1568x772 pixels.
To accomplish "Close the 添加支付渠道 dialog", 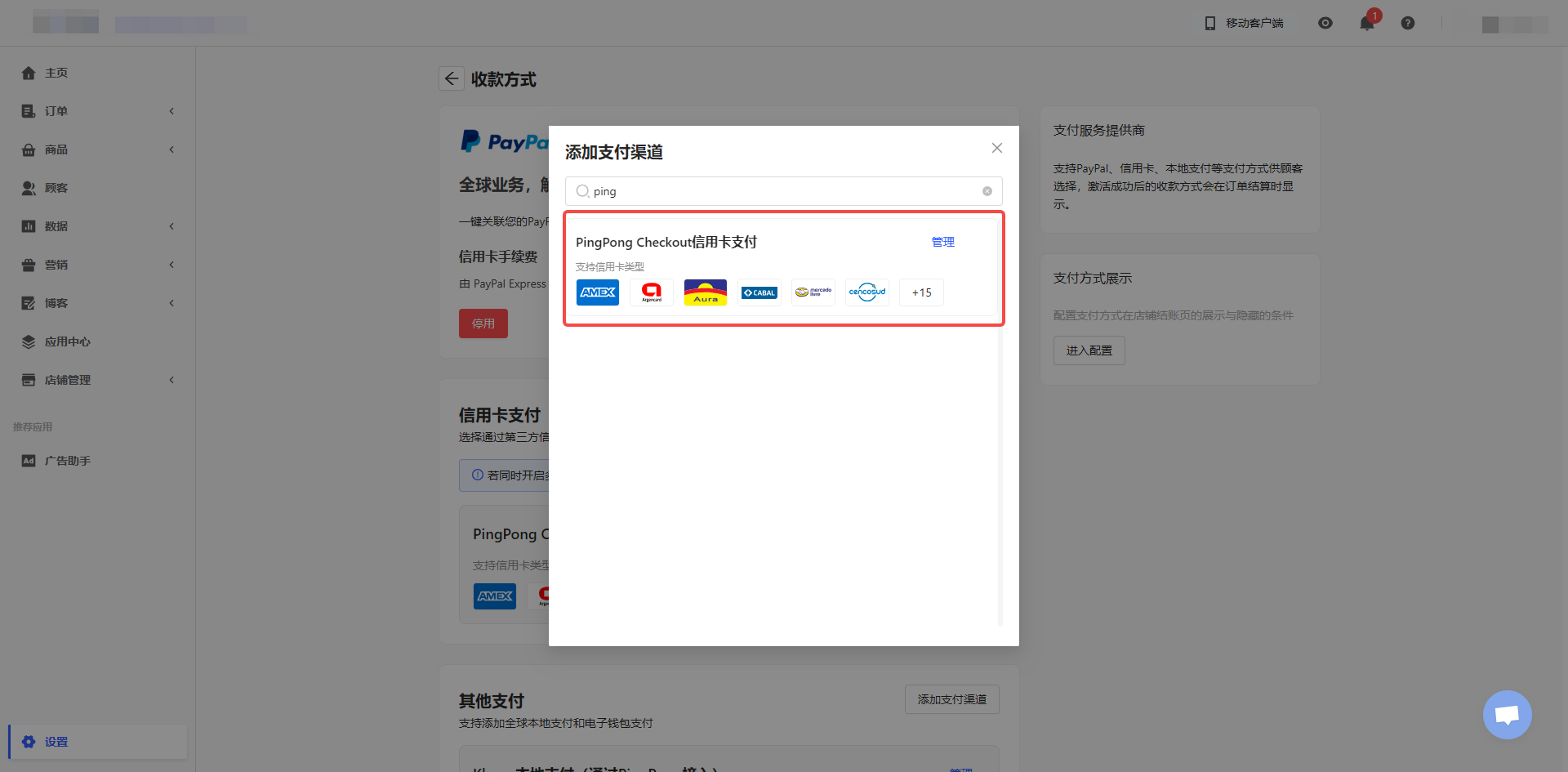I will tap(997, 148).
